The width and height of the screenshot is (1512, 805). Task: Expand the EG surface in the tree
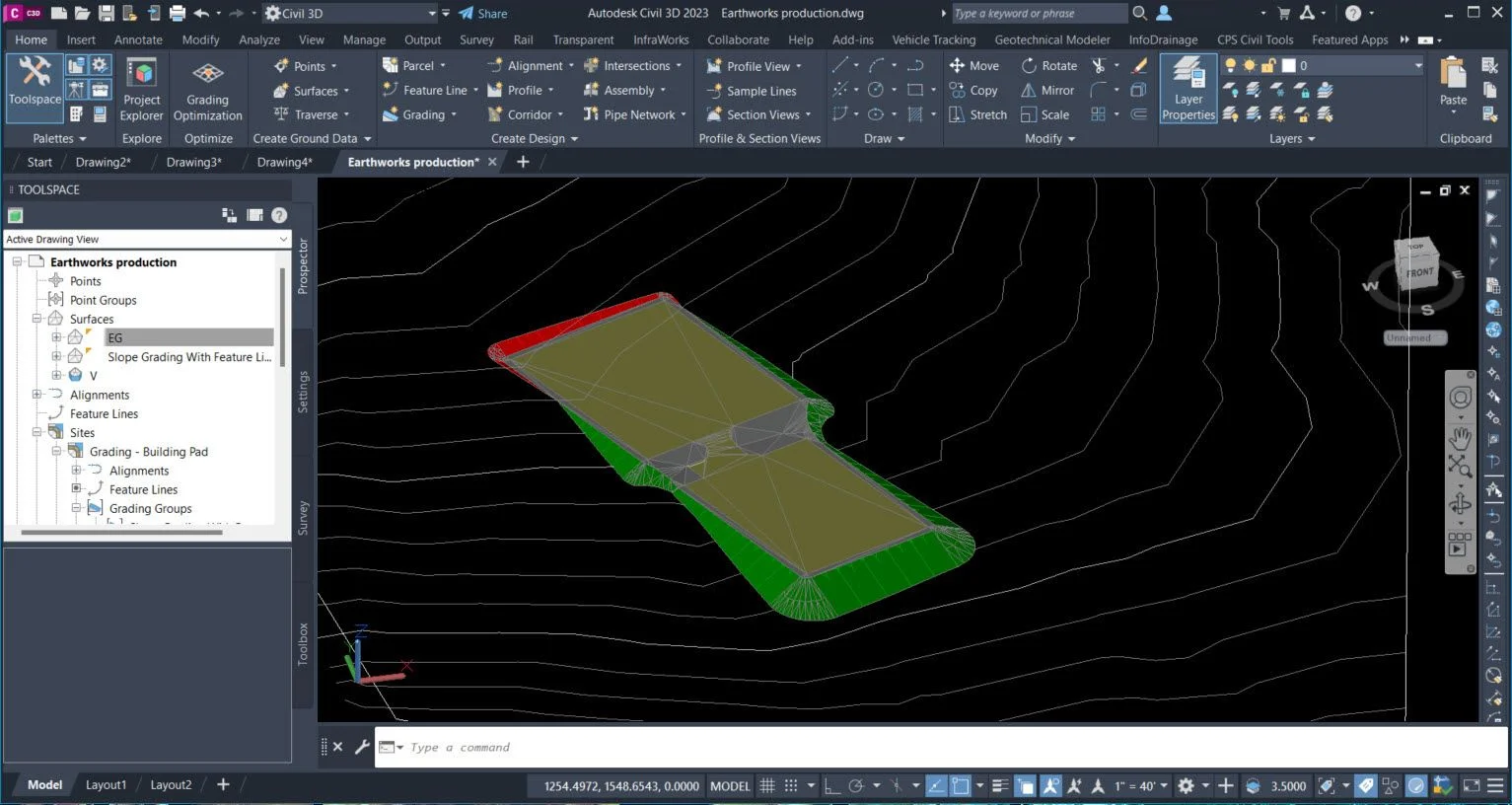coord(56,336)
